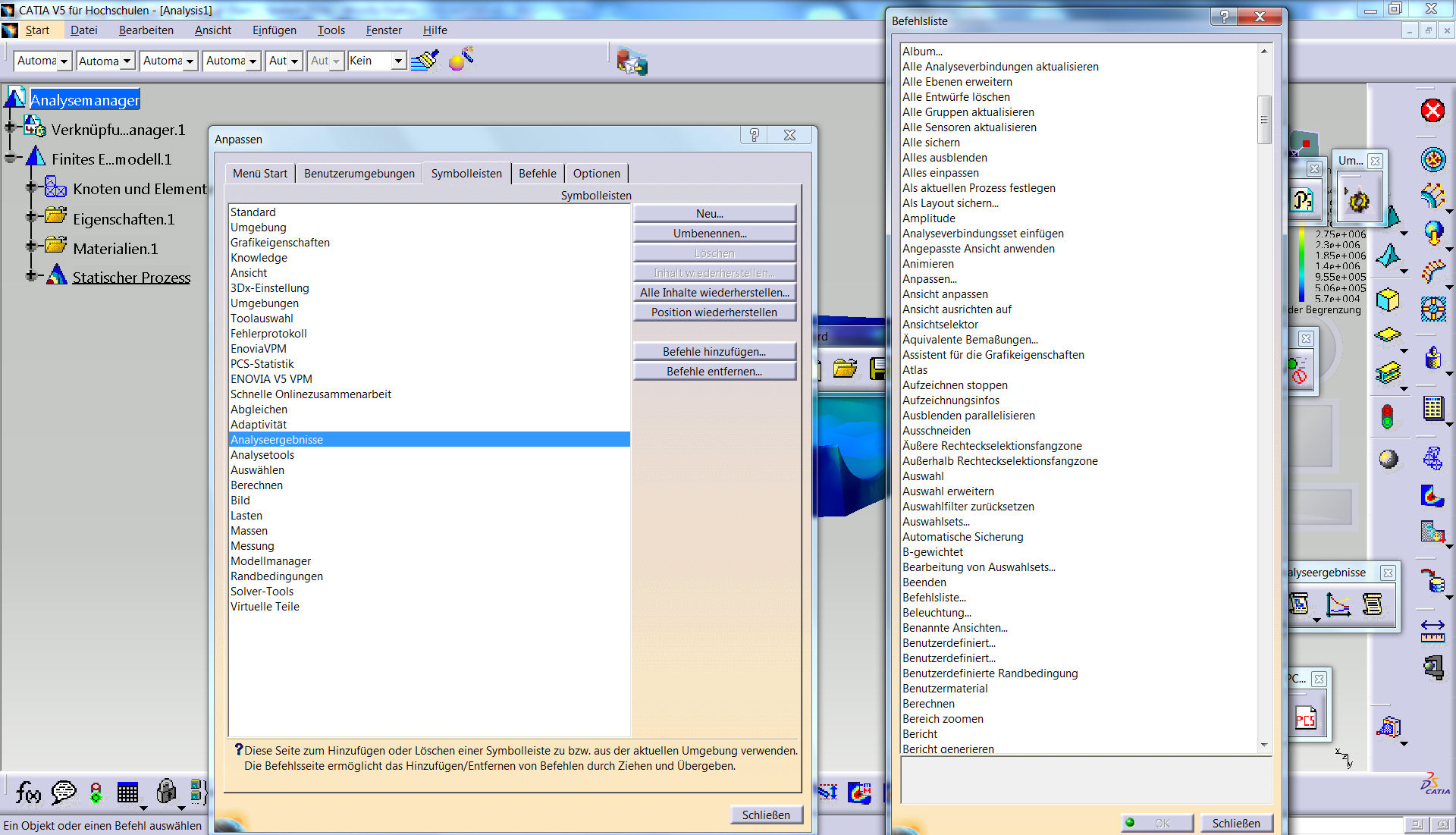This screenshot has height=835, width=1456.
Task: Click the yellow I-beam icon
Action: (x=1388, y=372)
